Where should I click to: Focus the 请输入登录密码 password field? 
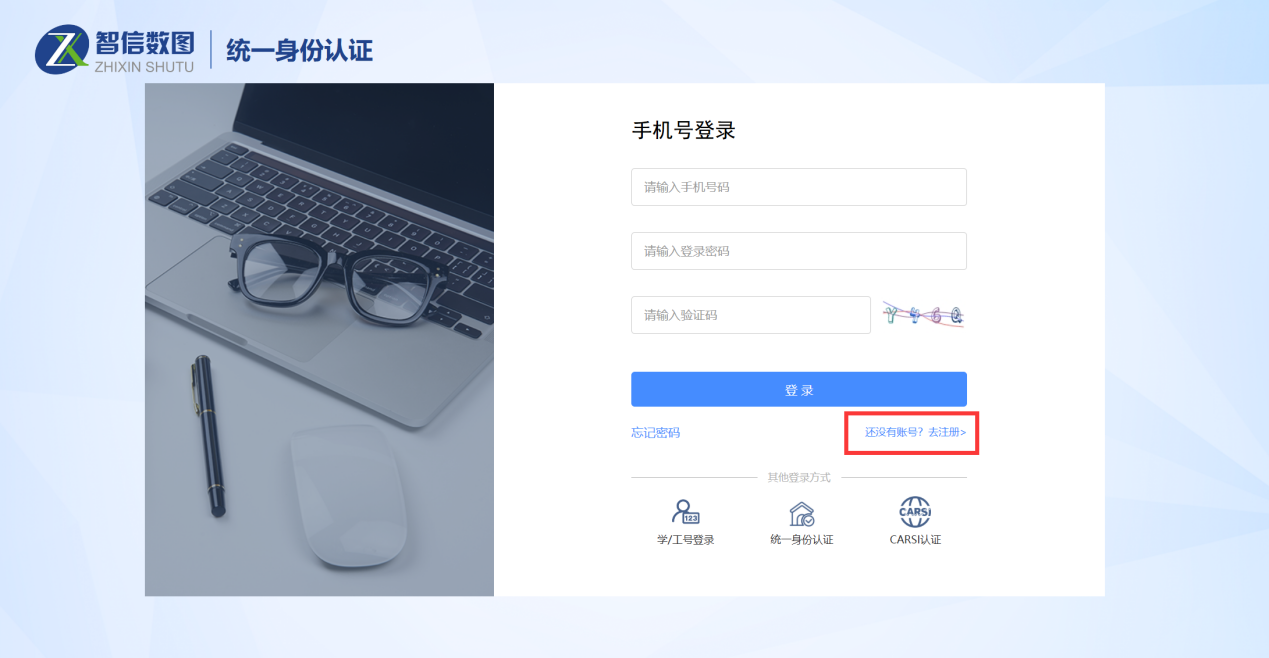point(799,251)
